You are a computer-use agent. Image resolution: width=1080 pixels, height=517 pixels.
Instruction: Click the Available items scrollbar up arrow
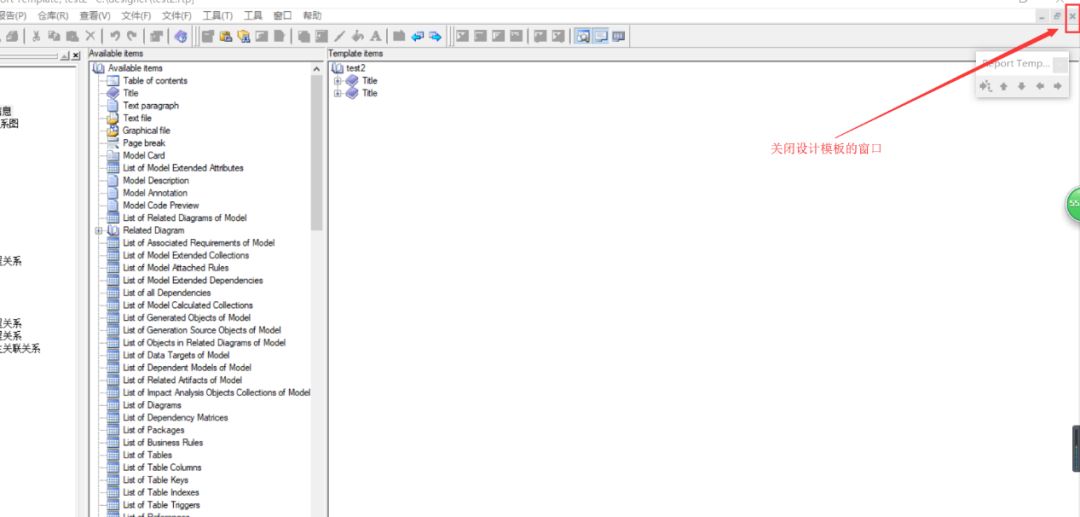tap(317, 69)
